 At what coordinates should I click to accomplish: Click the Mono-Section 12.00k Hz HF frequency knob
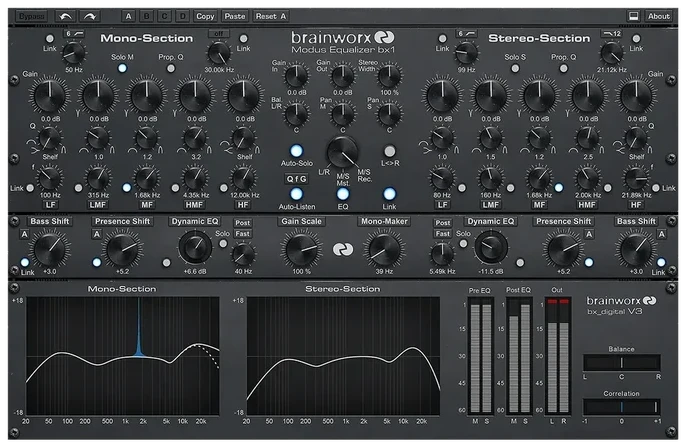click(x=243, y=178)
